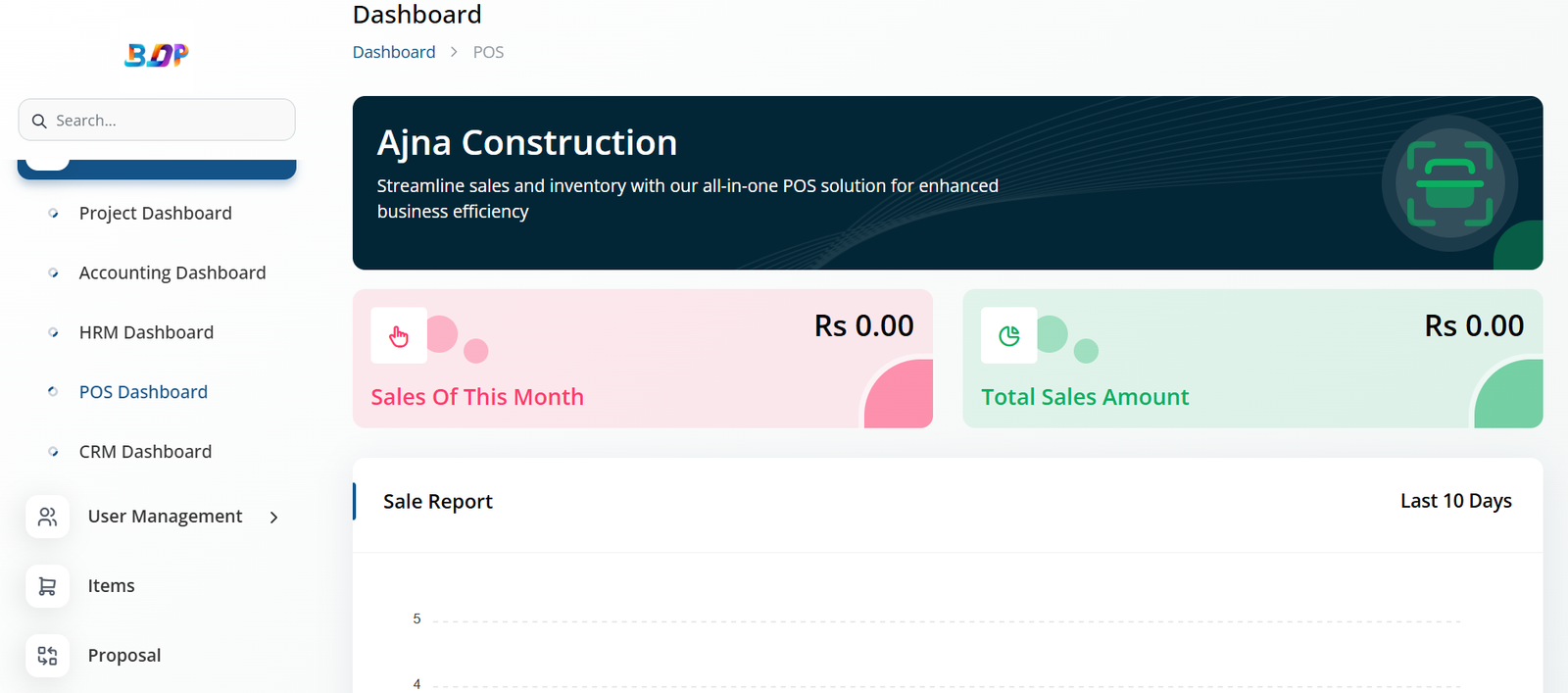Click the pointing hand icon on sales card

(399, 336)
